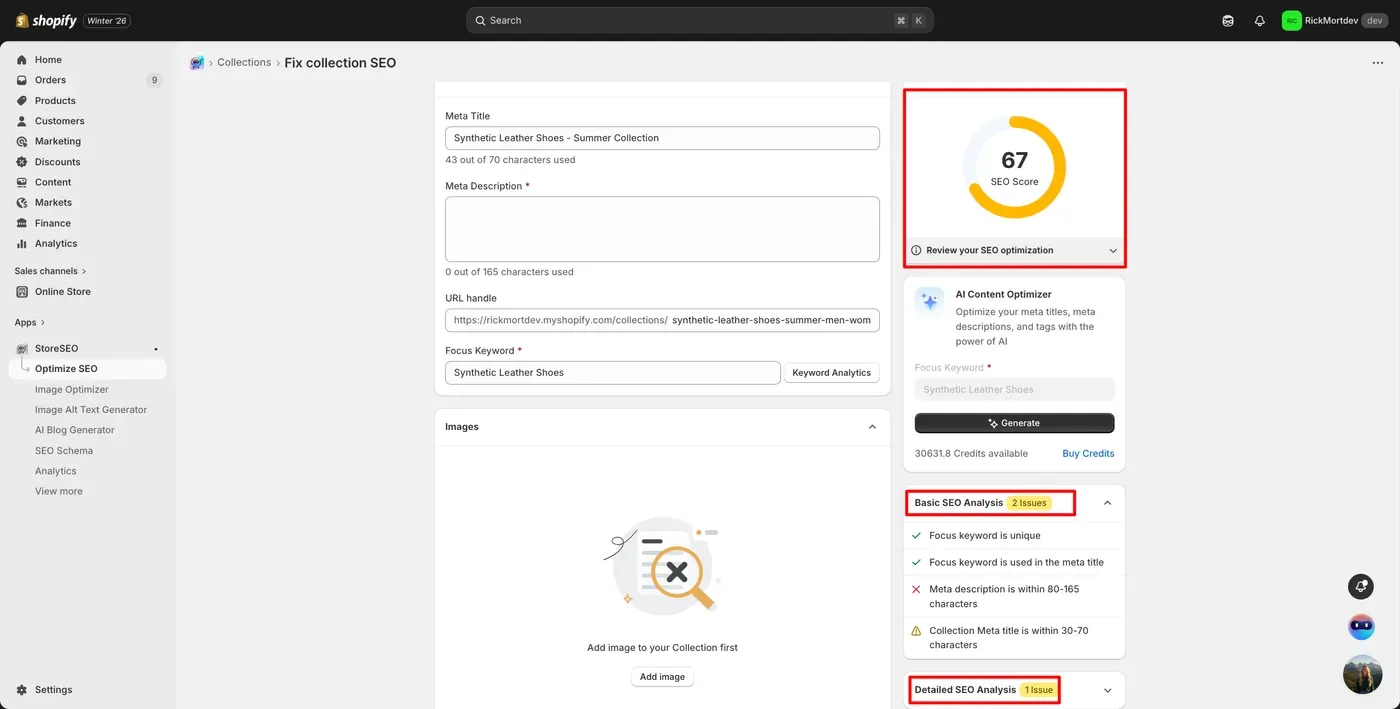Click the Winter '26 edition badge
Image resolution: width=1400 pixels, height=709 pixels.
click(107, 21)
